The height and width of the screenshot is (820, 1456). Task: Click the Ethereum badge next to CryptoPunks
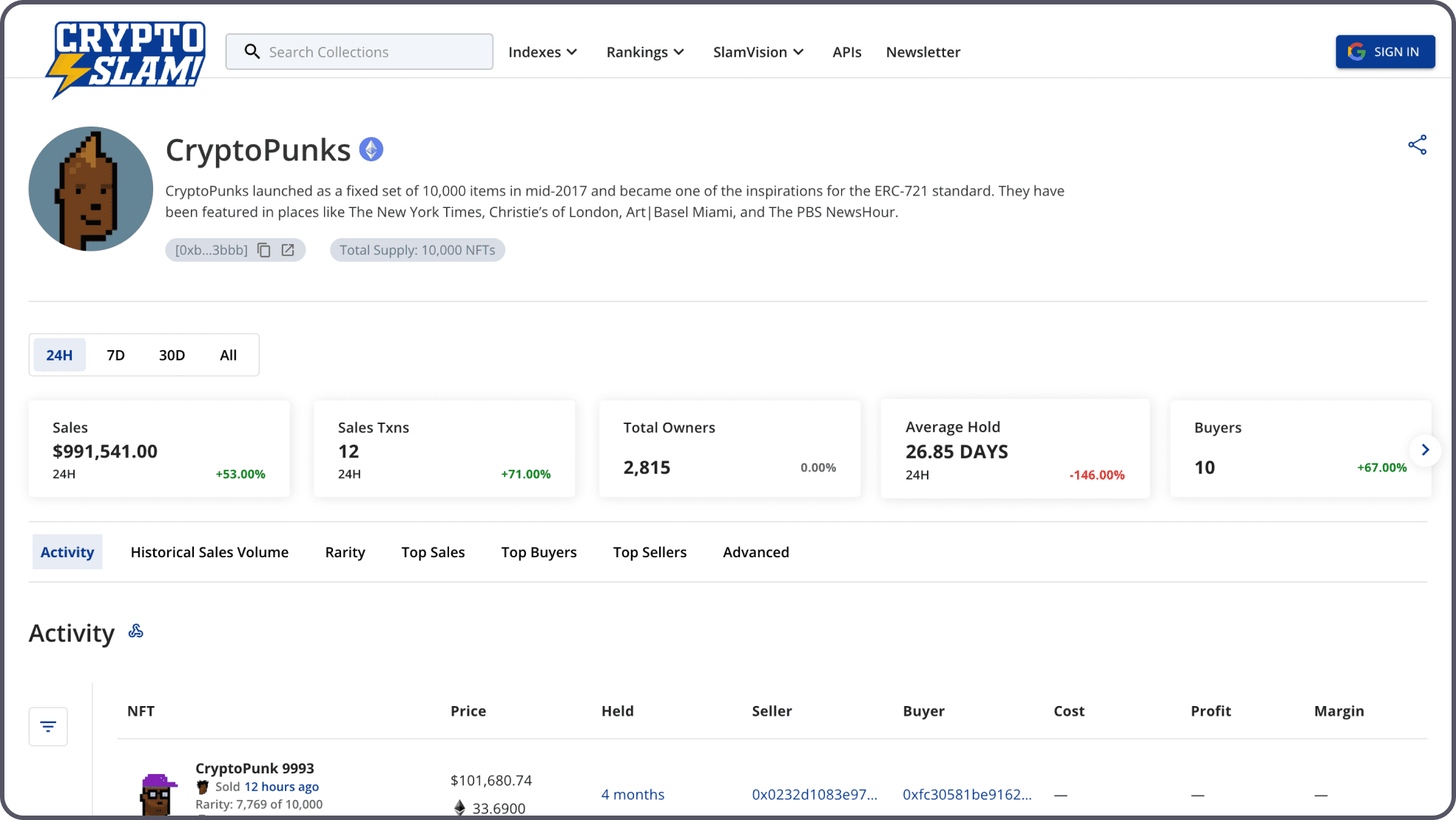click(x=371, y=149)
